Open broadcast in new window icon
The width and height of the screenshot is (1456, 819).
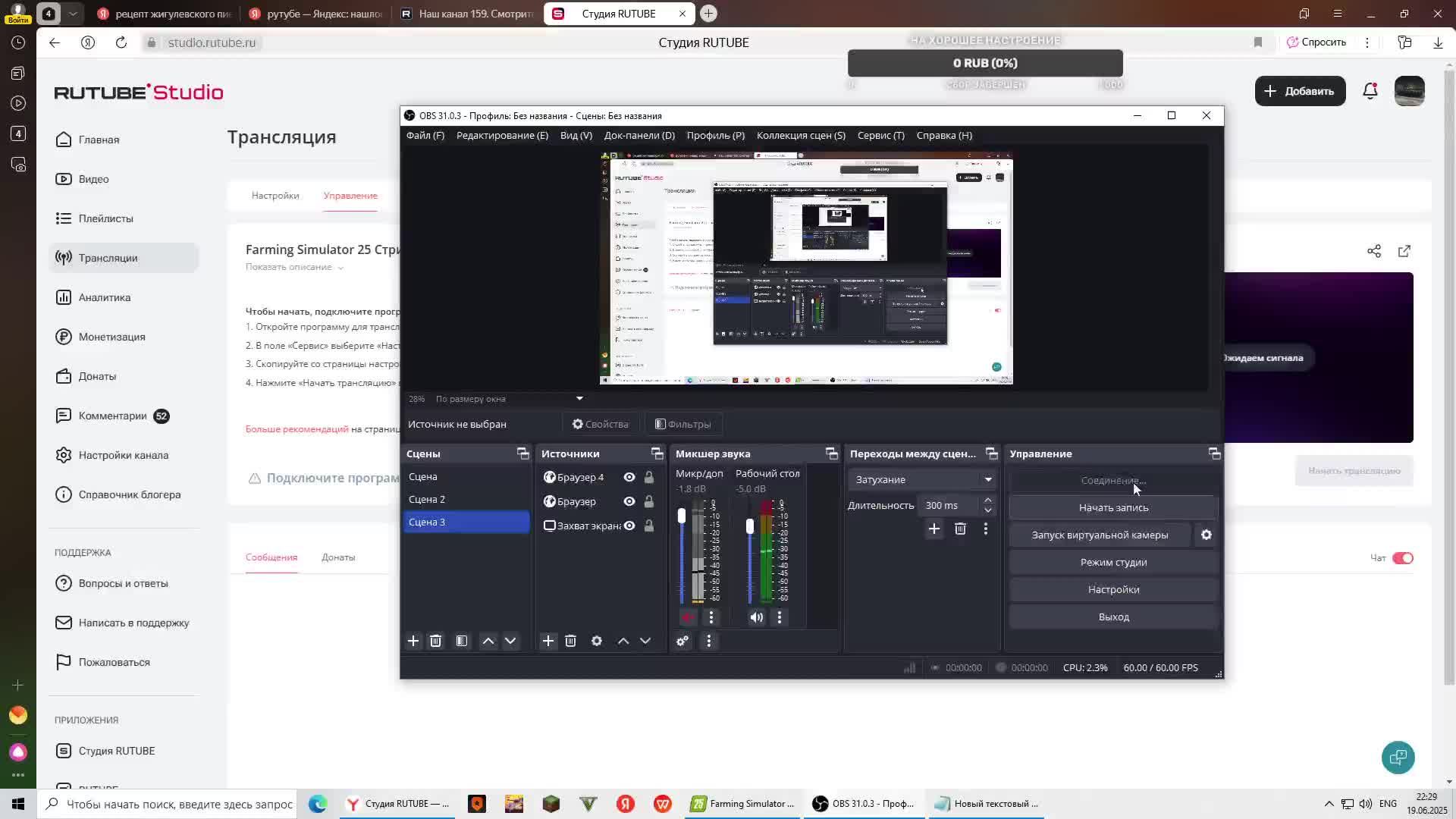[1404, 251]
